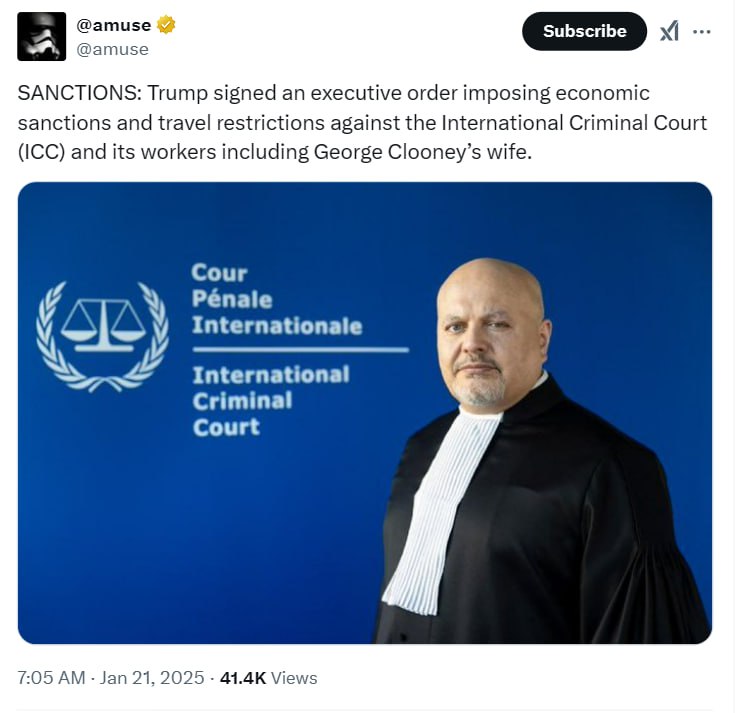
Task: Click the white line under "Internationale"
Action: 300,349
